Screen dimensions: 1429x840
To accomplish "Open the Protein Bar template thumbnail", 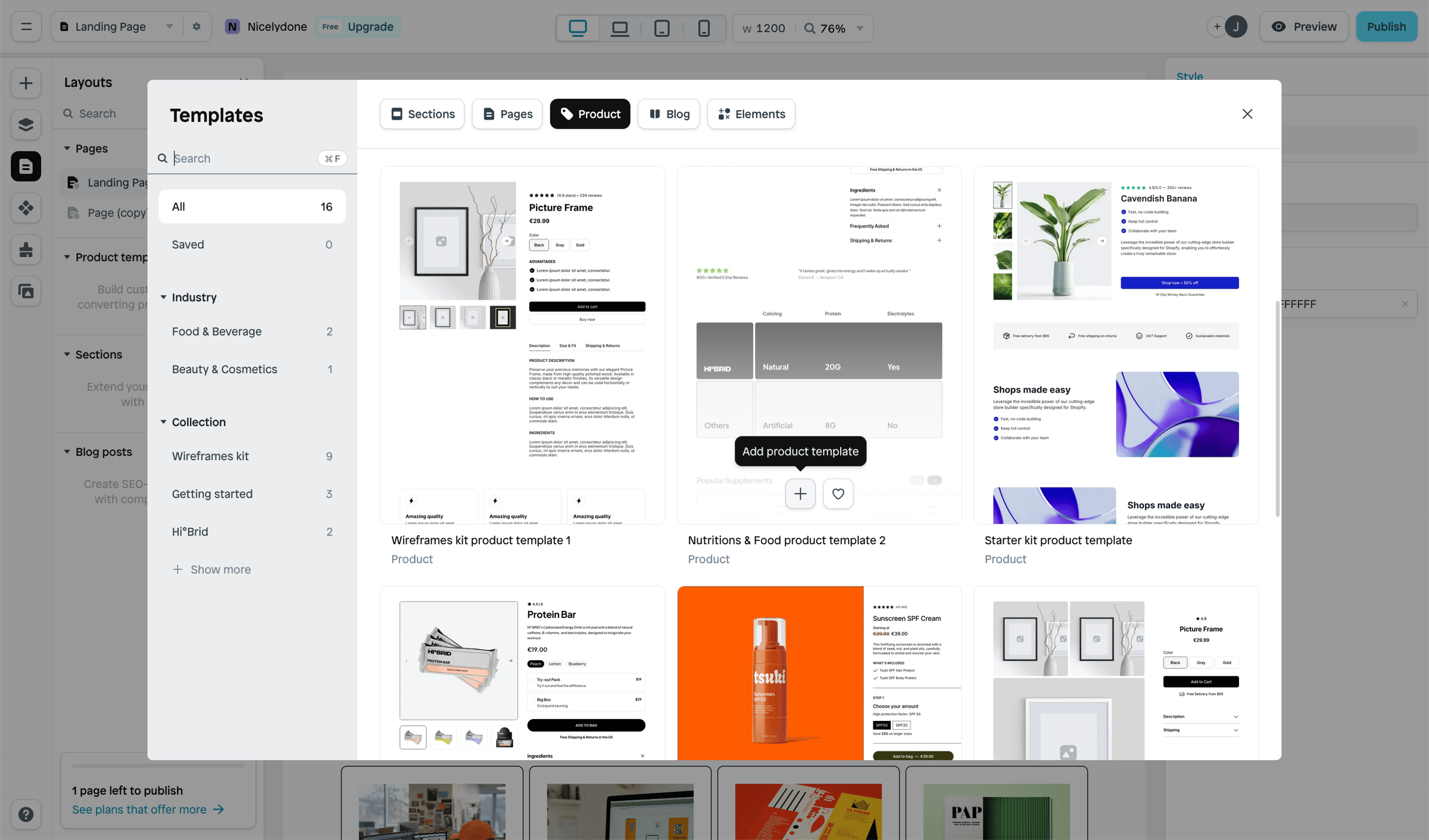I will point(523,673).
